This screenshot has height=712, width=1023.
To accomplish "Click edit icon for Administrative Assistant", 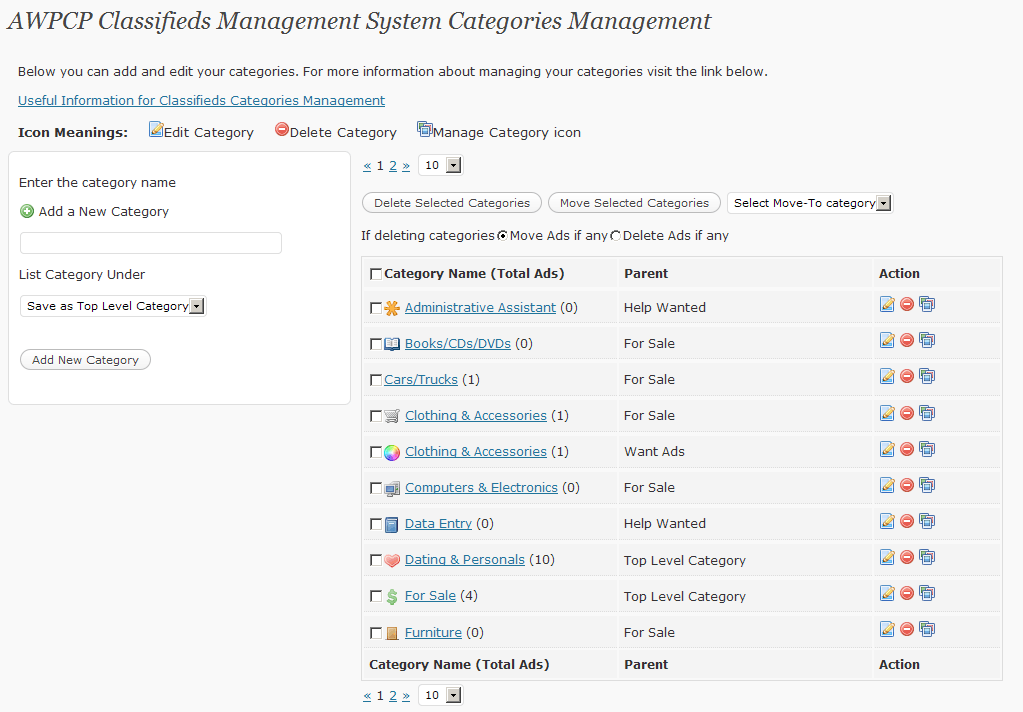I will click(x=887, y=304).
